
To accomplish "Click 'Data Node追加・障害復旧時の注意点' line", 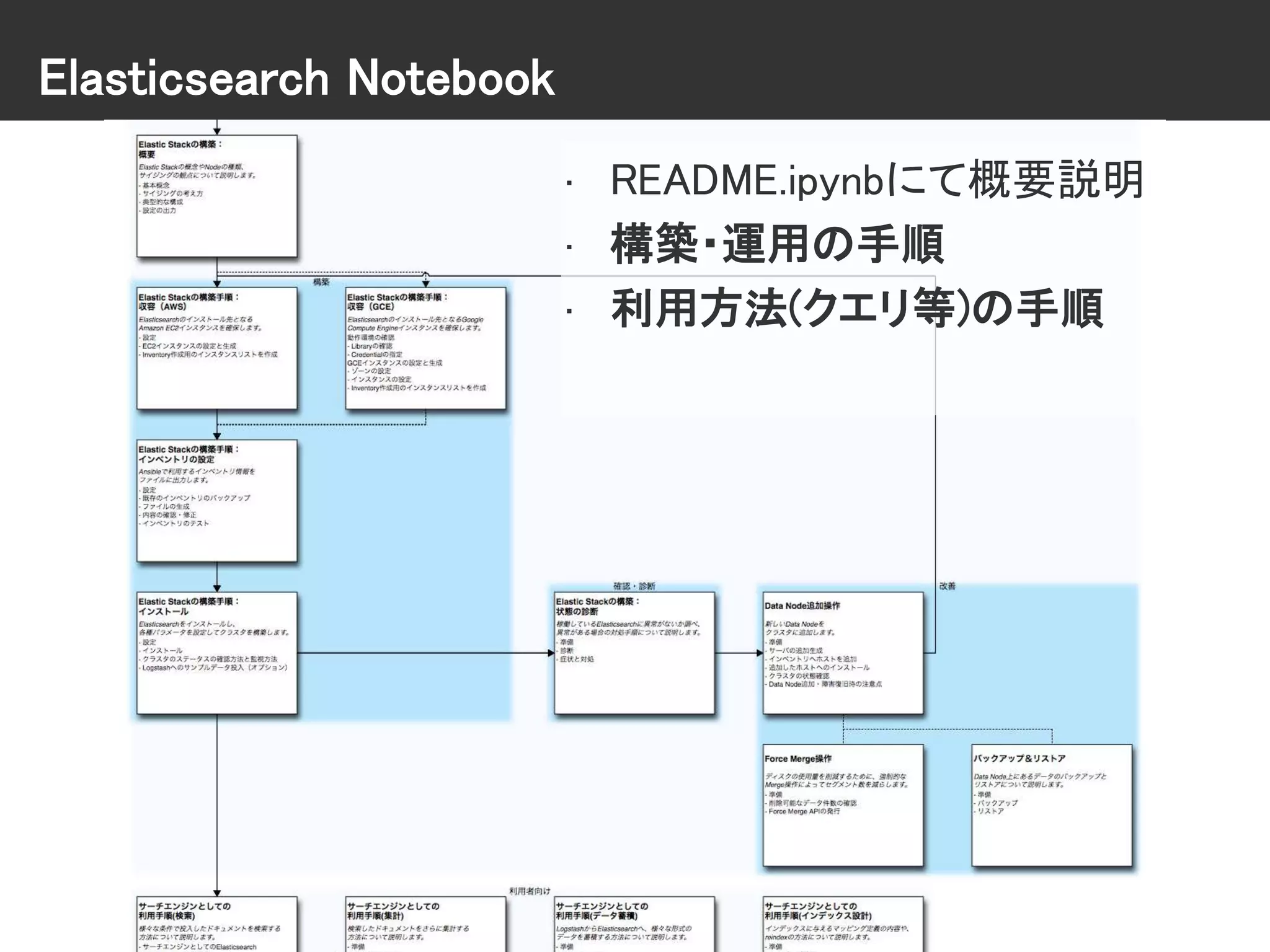I will (x=824, y=684).
